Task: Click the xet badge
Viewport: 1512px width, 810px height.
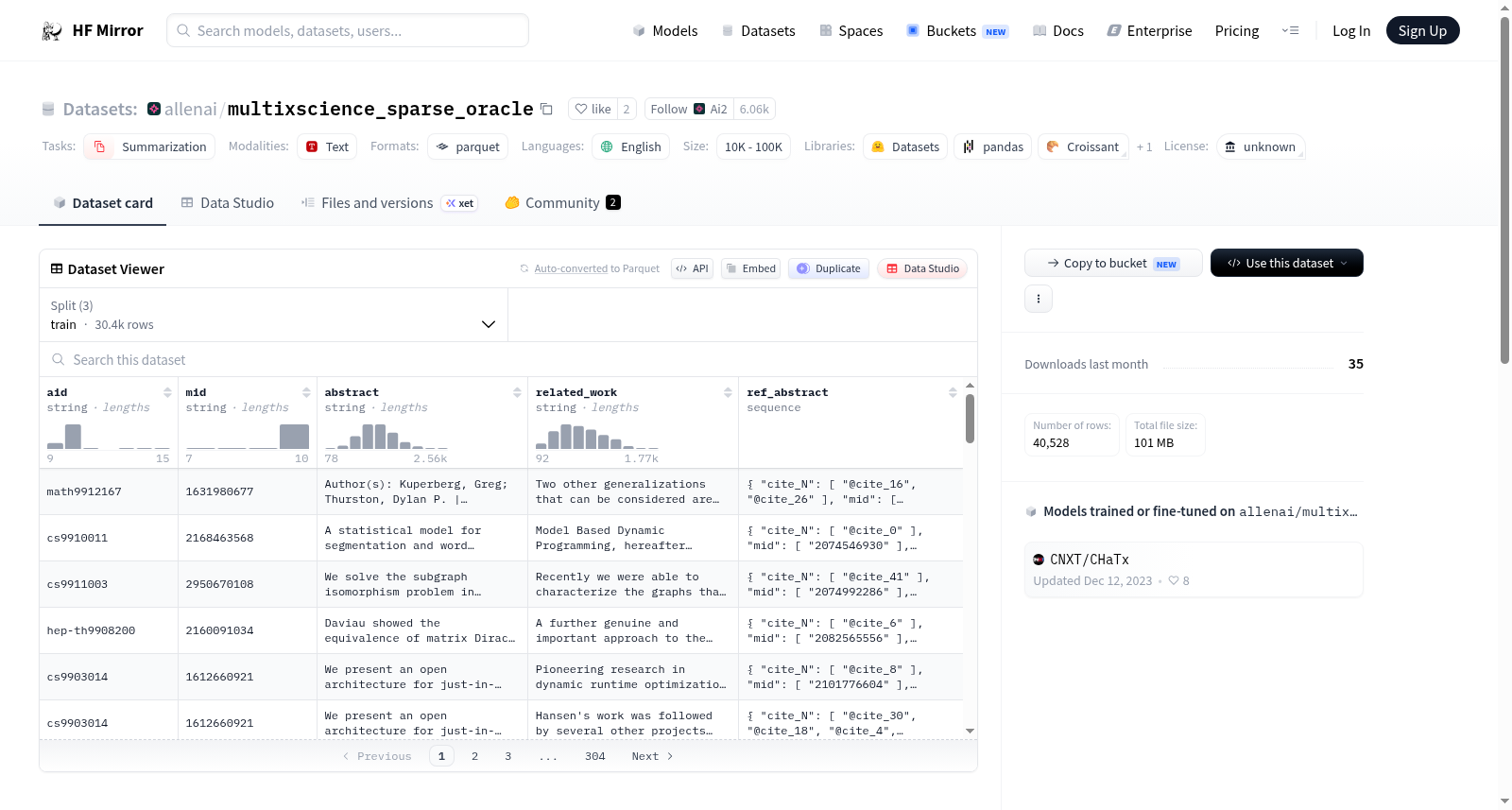Action: (x=460, y=203)
